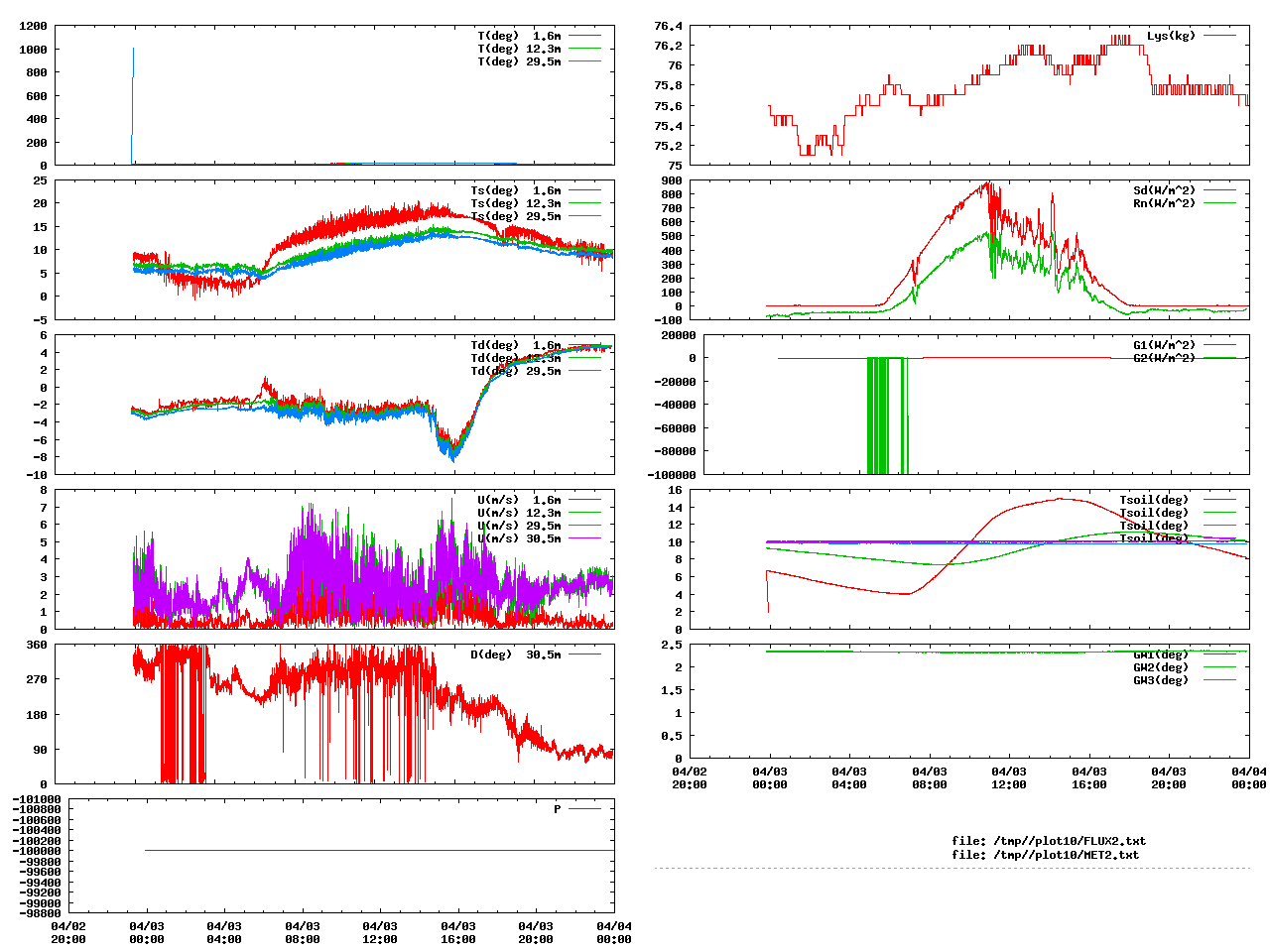The height and width of the screenshot is (952, 1270).
Task: Click the "180" tick on wind direction plot
Action: pos(37,714)
